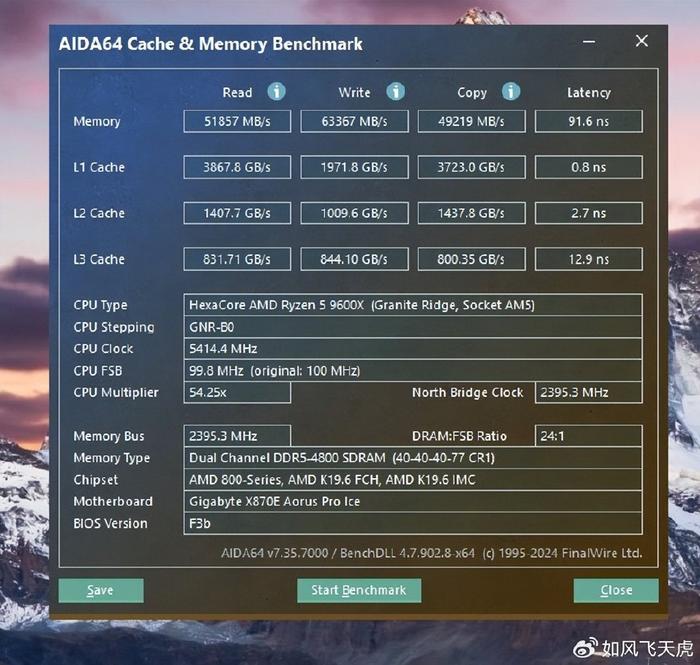Select L3 Cache Read 831.71 GB/s

pyautogui.click(x=237, y=259)
